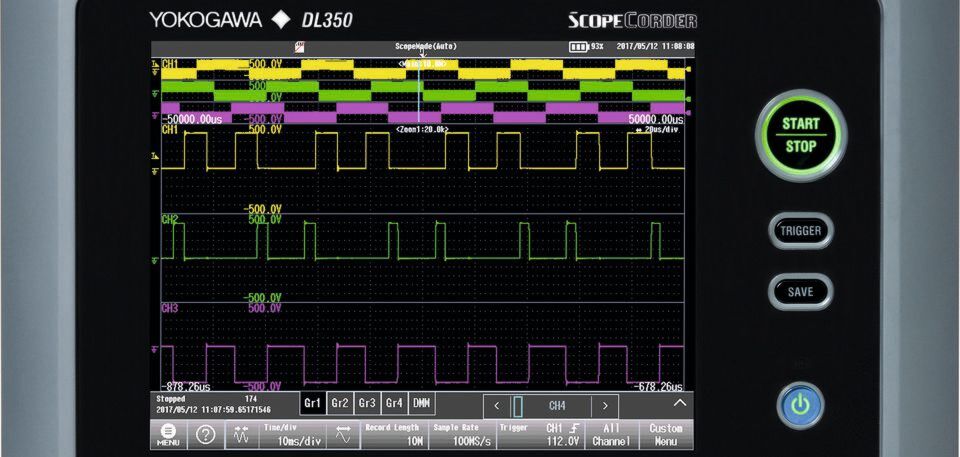Tap the Stopped status text
960x457 pixels.
pos(170,399)
